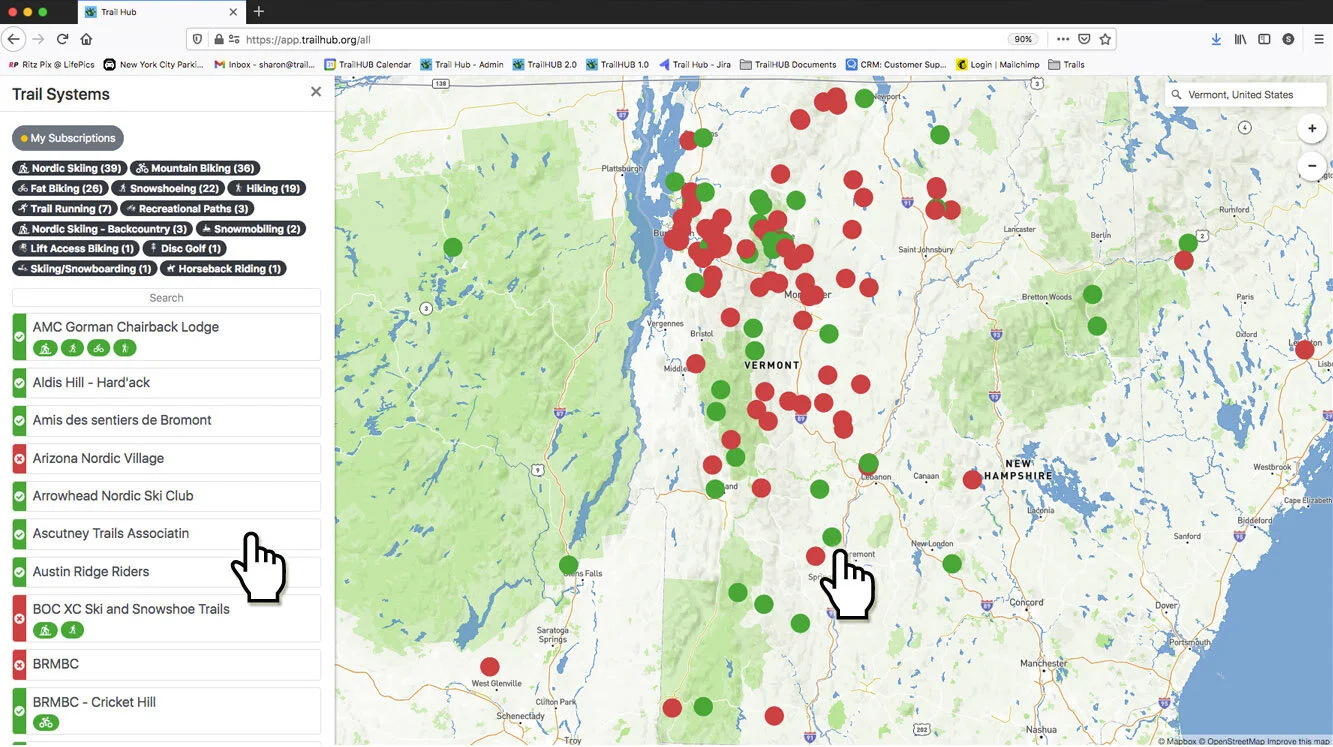Screen dimensions: 1333x747
Task: Open the Amis des sentiers de Bromont entry
Action: pos(166,421)
